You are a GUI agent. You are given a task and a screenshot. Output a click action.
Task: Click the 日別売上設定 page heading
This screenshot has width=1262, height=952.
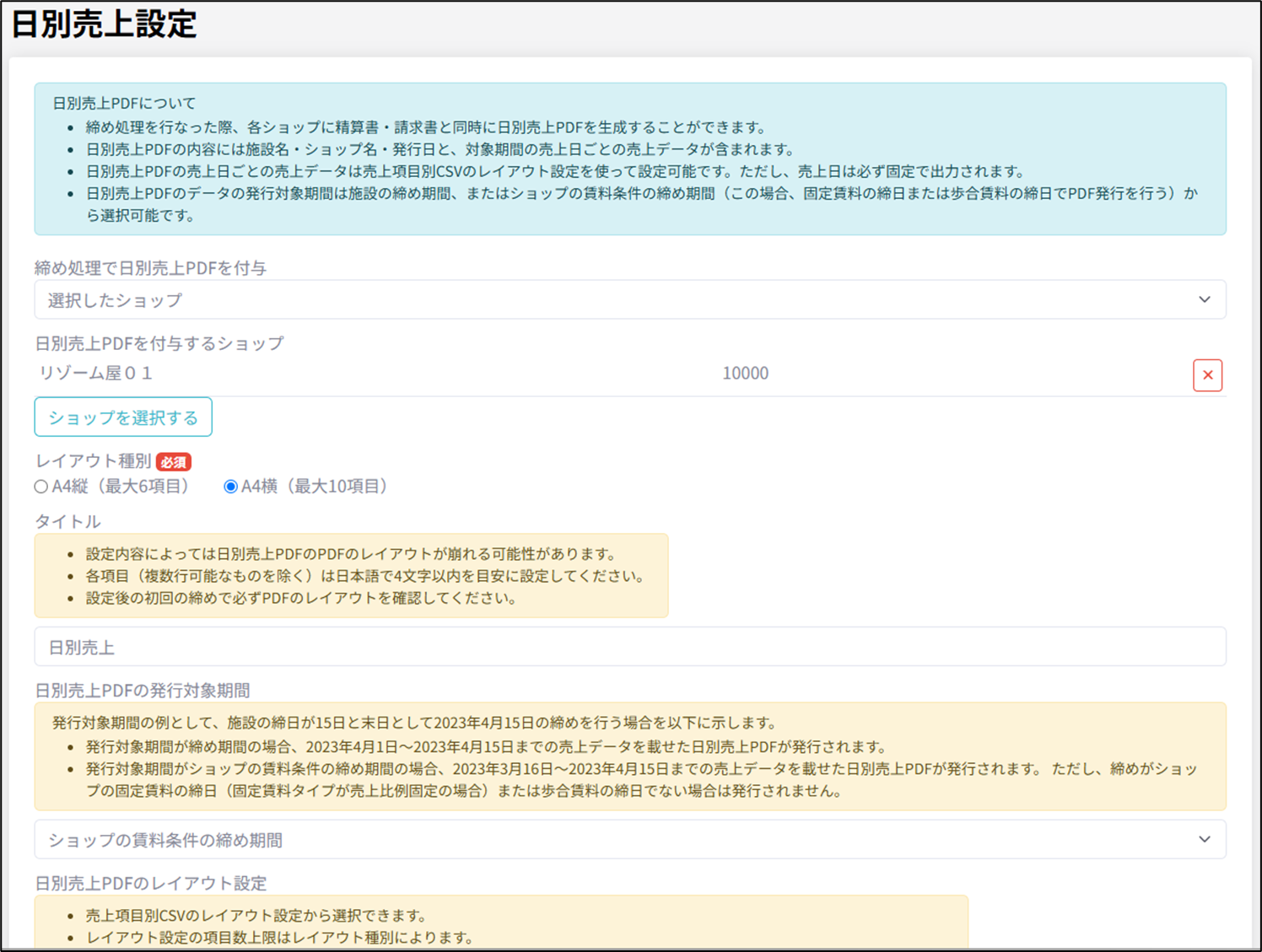(x=104, y=24)
